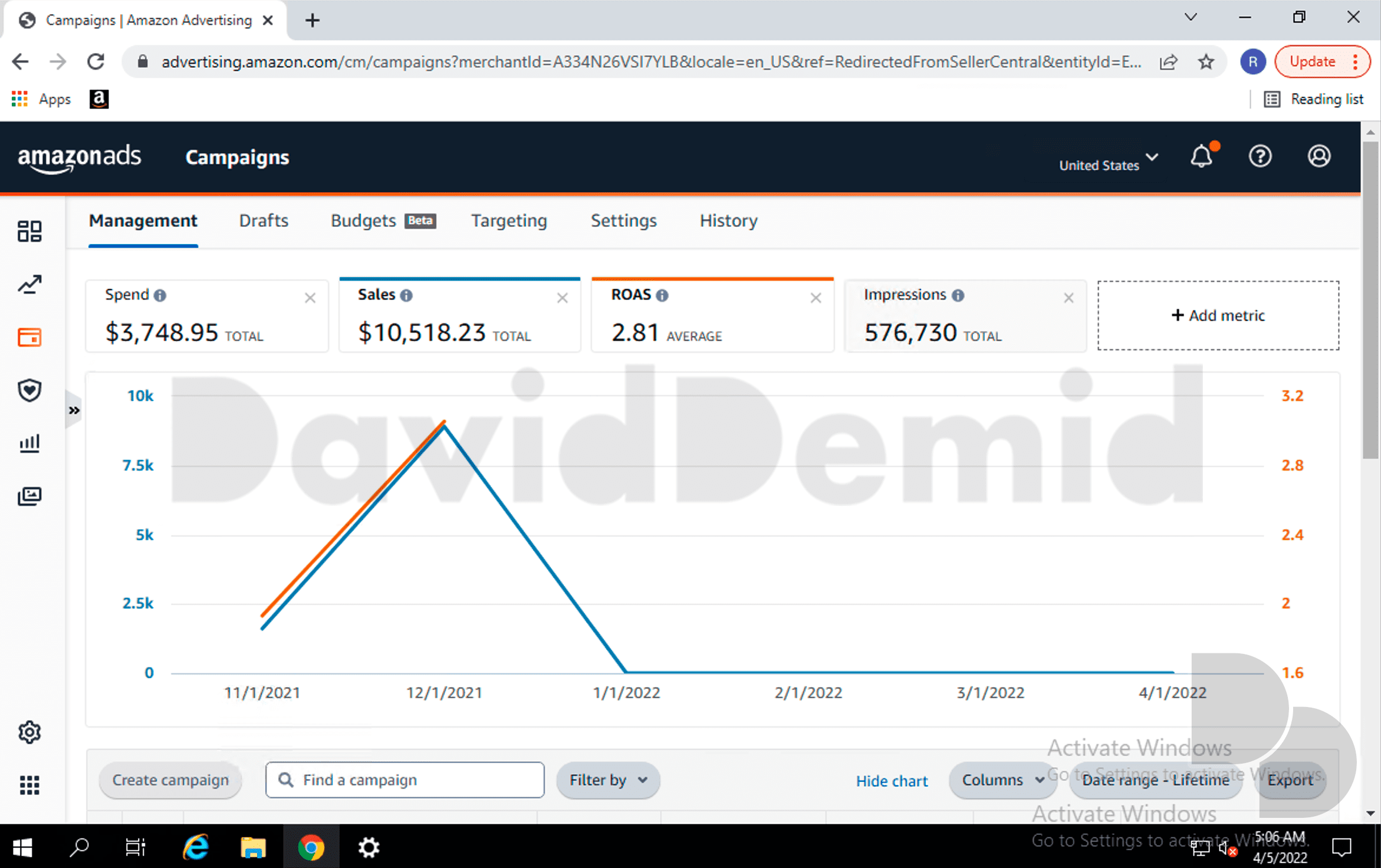Open the dashboard grid icon in sidebar
This screenshot has width=1381, height=868.
coord(29,231)
